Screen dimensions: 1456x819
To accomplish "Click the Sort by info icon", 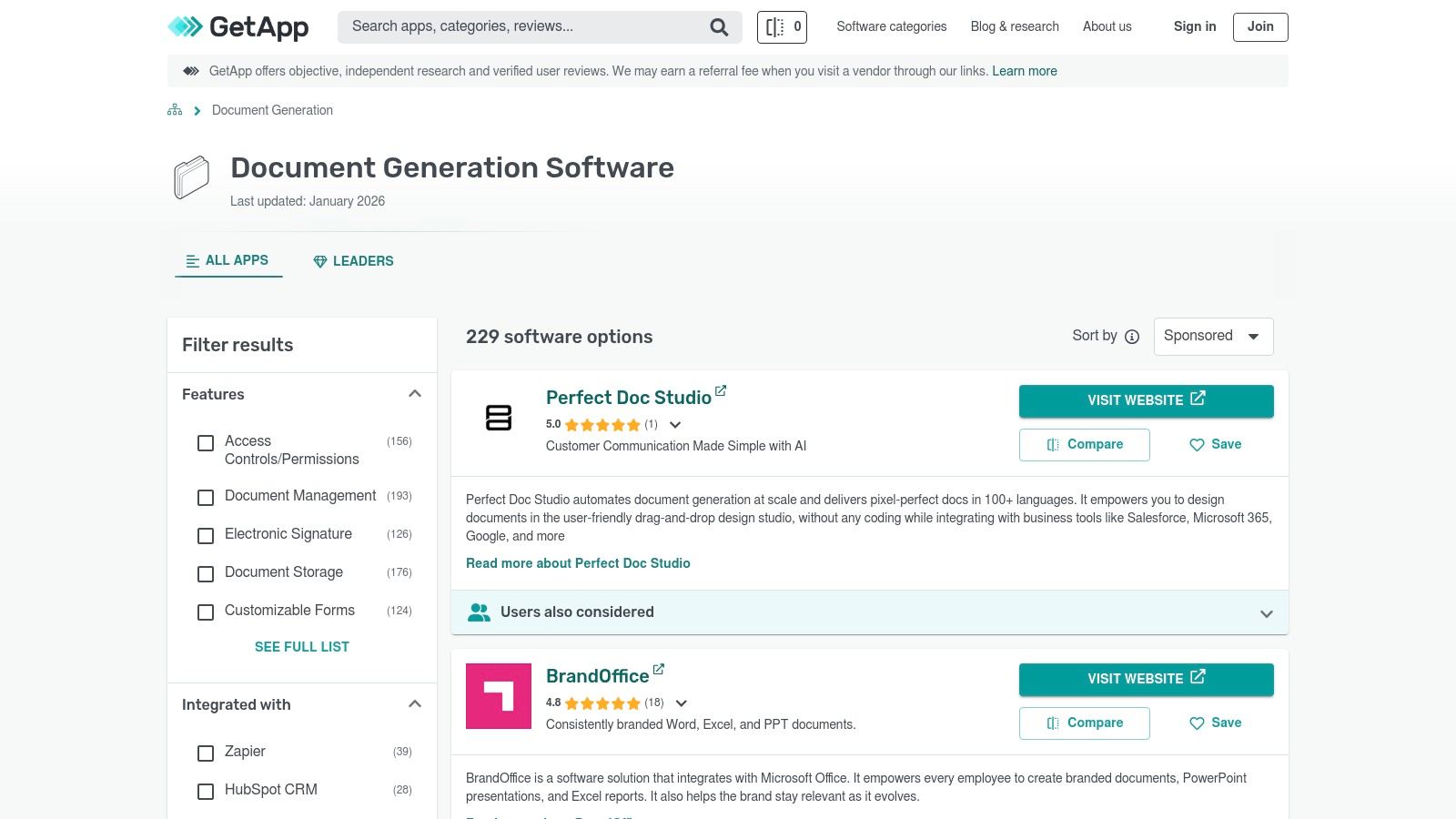I will pos(1131,337).
